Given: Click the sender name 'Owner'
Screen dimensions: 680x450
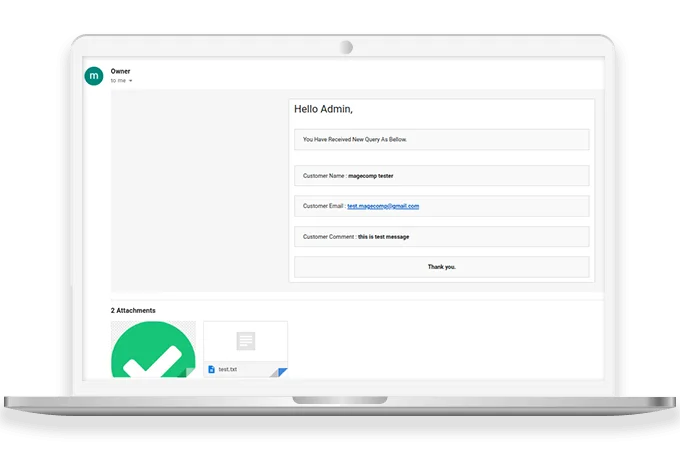Looking at the screenshot, I should click(120, 71).
